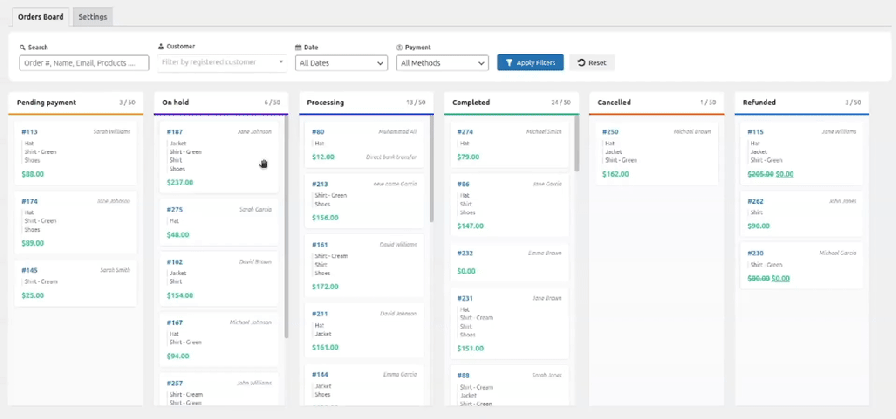The height and width of the screenshot is (419, 896).
Task: Click the On hold column scrollbar
Action: coord(286,226)
